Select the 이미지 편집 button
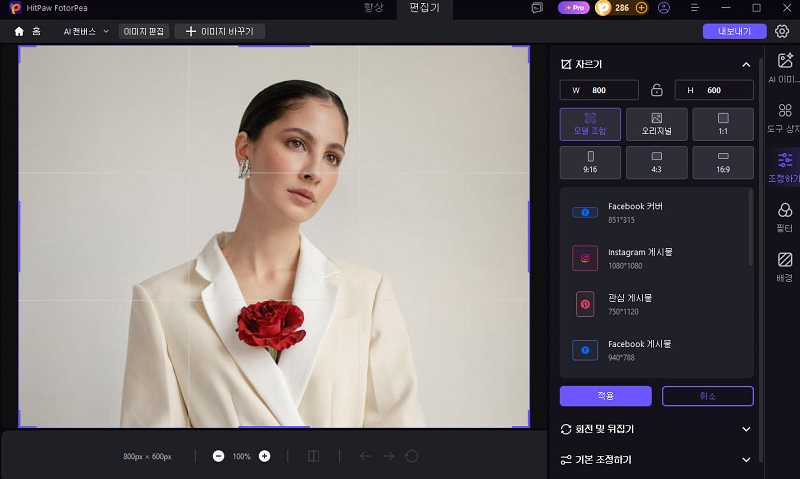 coord(144,32)
